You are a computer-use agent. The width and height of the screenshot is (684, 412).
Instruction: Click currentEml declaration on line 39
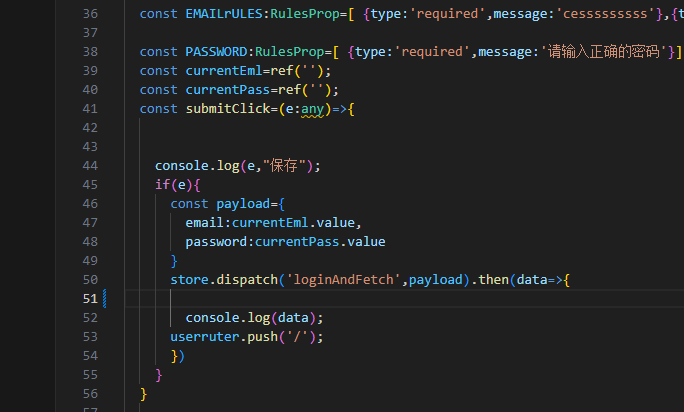pos(224,70)
